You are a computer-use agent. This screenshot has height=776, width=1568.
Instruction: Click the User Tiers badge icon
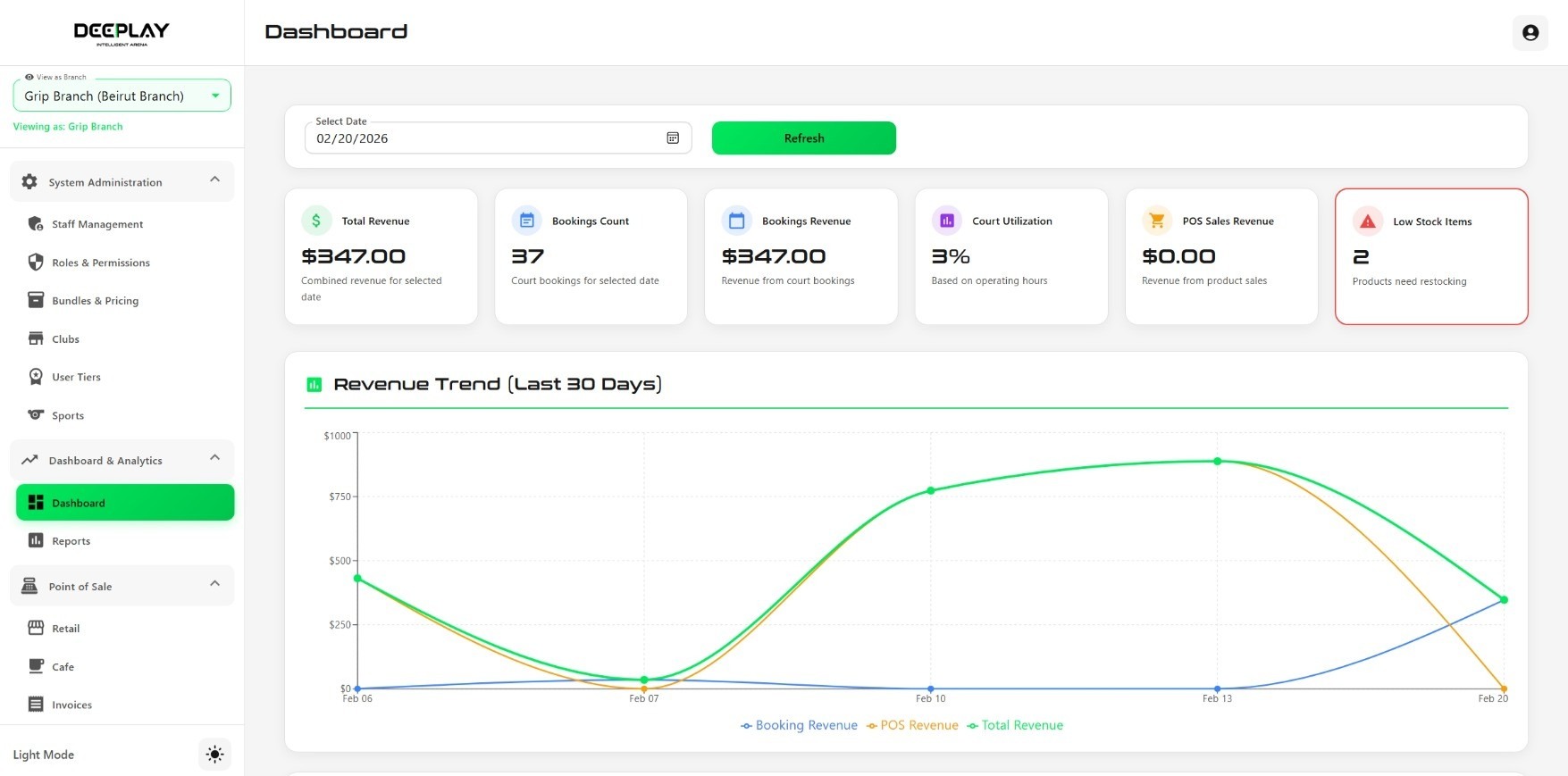[x=36, y=377]
